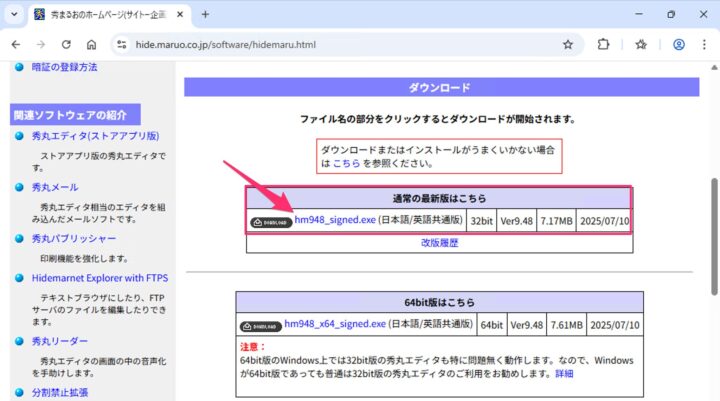This screenshot has height=401, width=720.
Task: View site information icon in address bar
Action: (x=122, y=45)
